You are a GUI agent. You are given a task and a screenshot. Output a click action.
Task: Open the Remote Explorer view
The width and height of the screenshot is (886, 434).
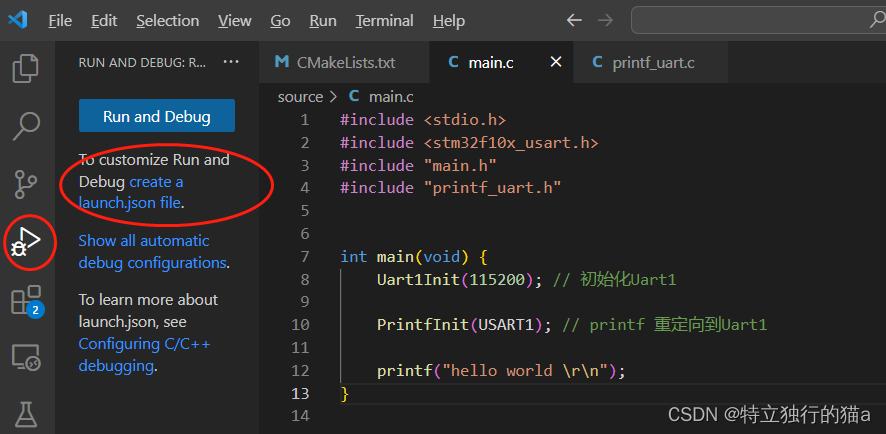coord(26,358)
